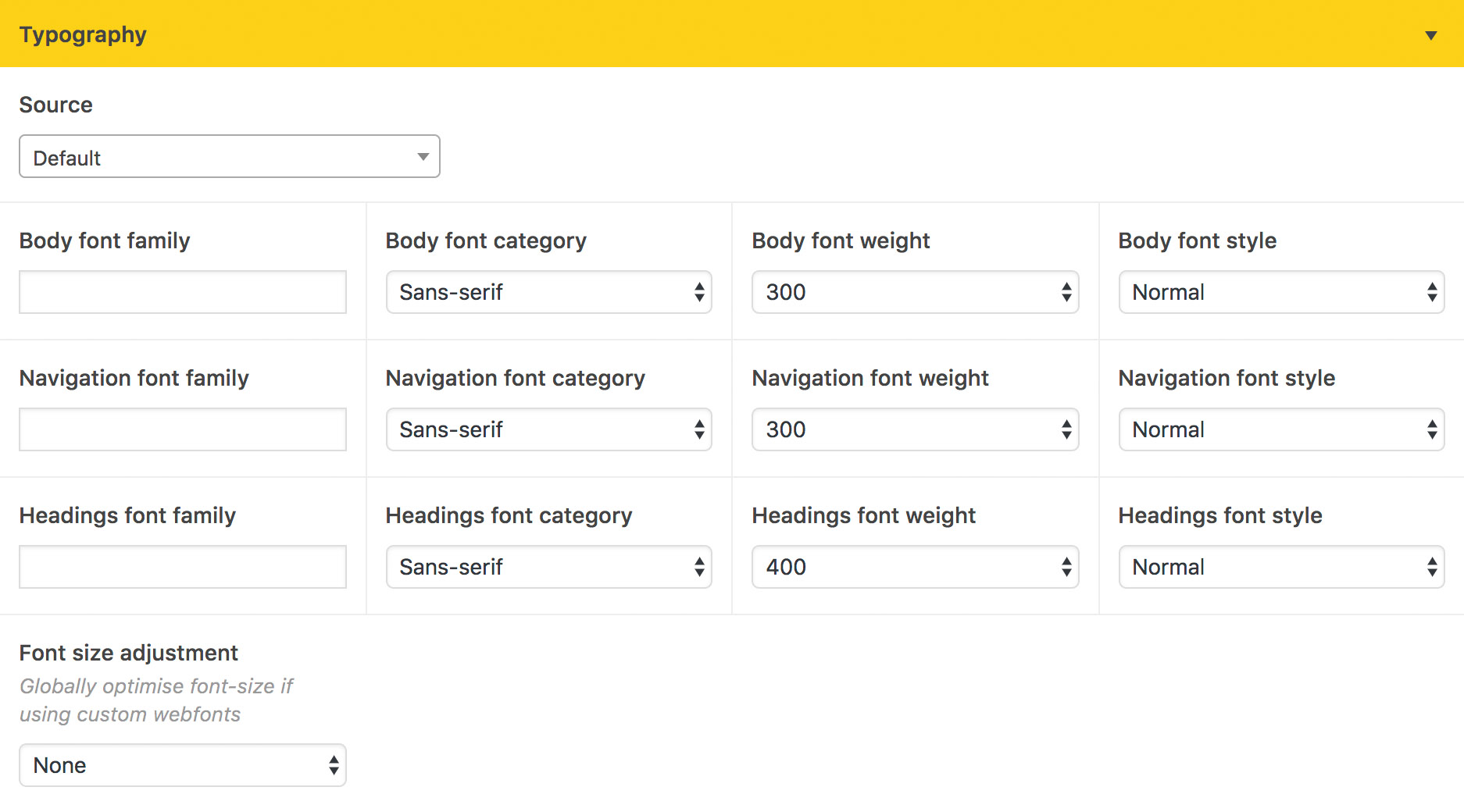Open the Body font weight dropdown
Viewport: 1464px width, 812px height.
tap(914, 292)
